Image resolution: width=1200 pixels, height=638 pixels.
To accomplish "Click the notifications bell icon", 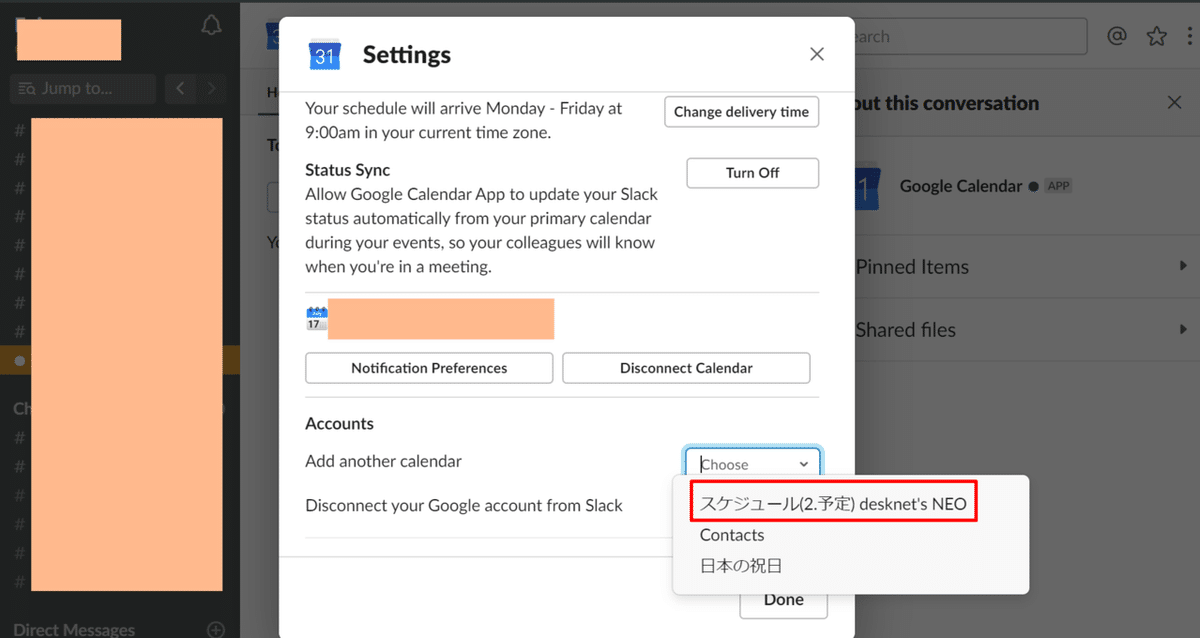I will 211,27.
